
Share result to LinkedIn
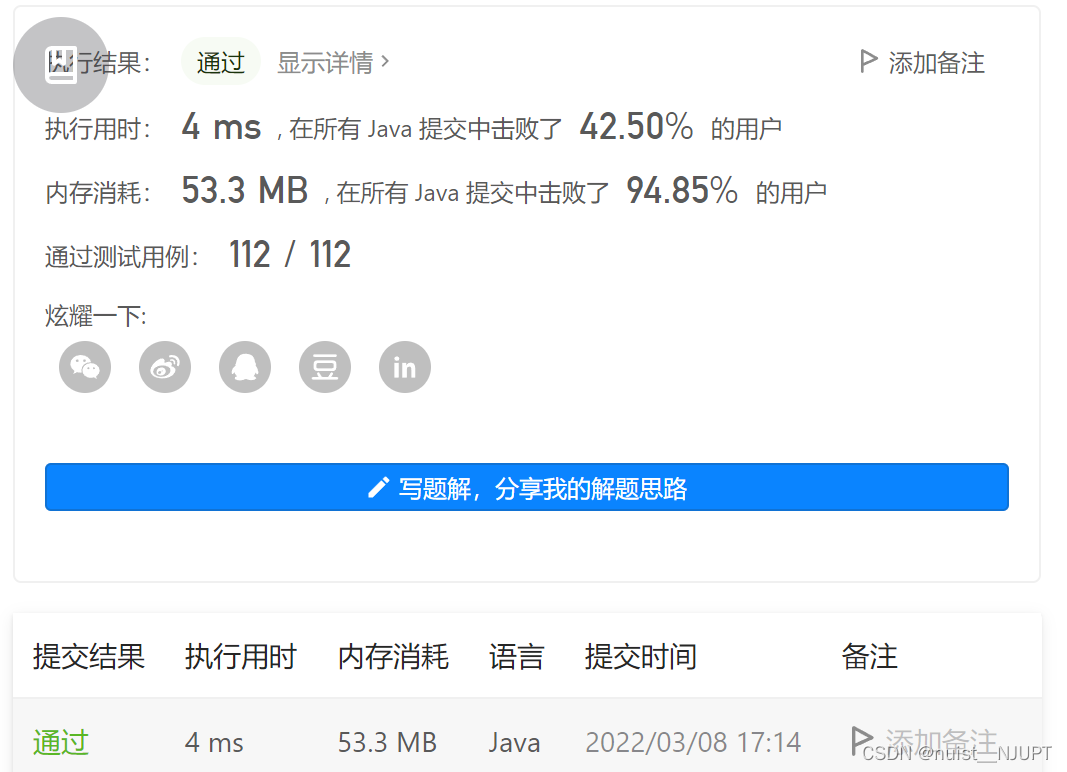click(405, 367)
